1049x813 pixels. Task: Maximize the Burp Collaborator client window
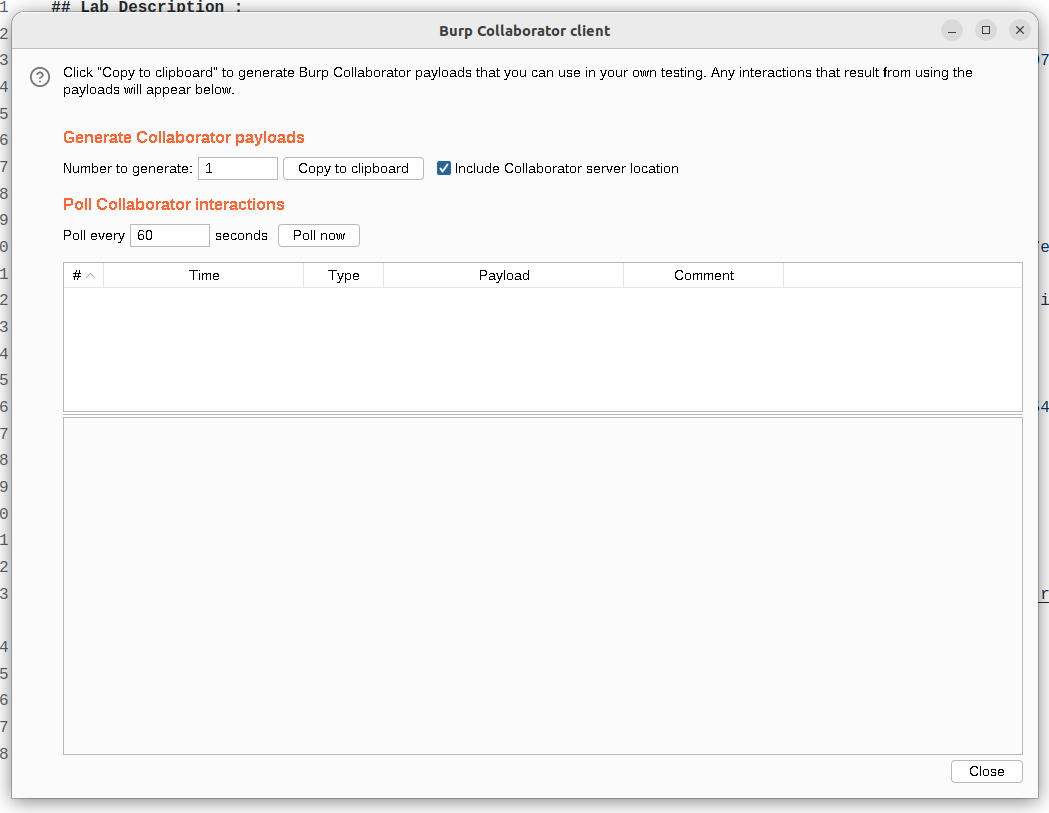tap(986, 30)
